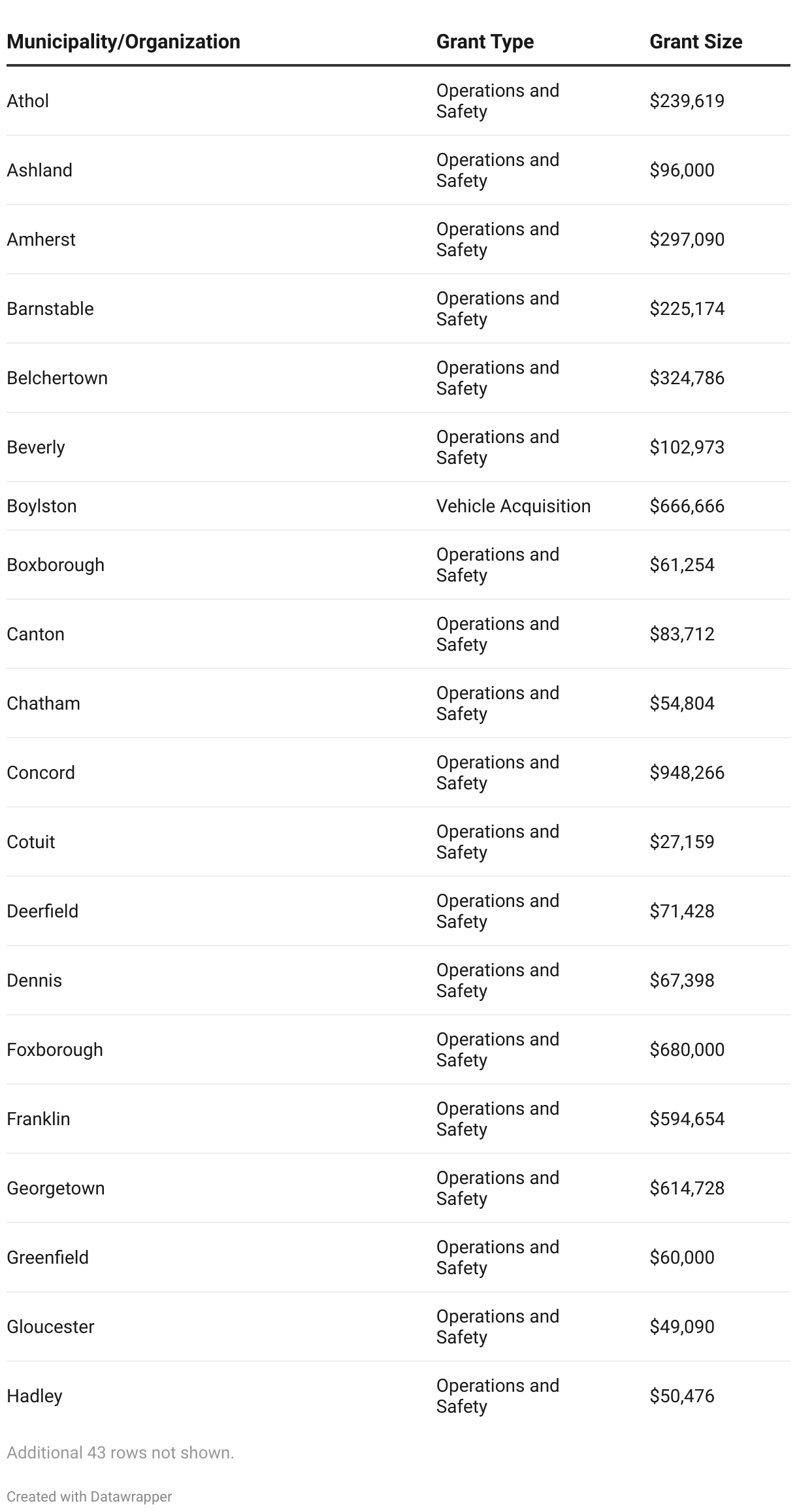Click the Additional 43 rows not shown note
The height and width of the screenshot is (1512, 797).
[x=120, y=1453]
